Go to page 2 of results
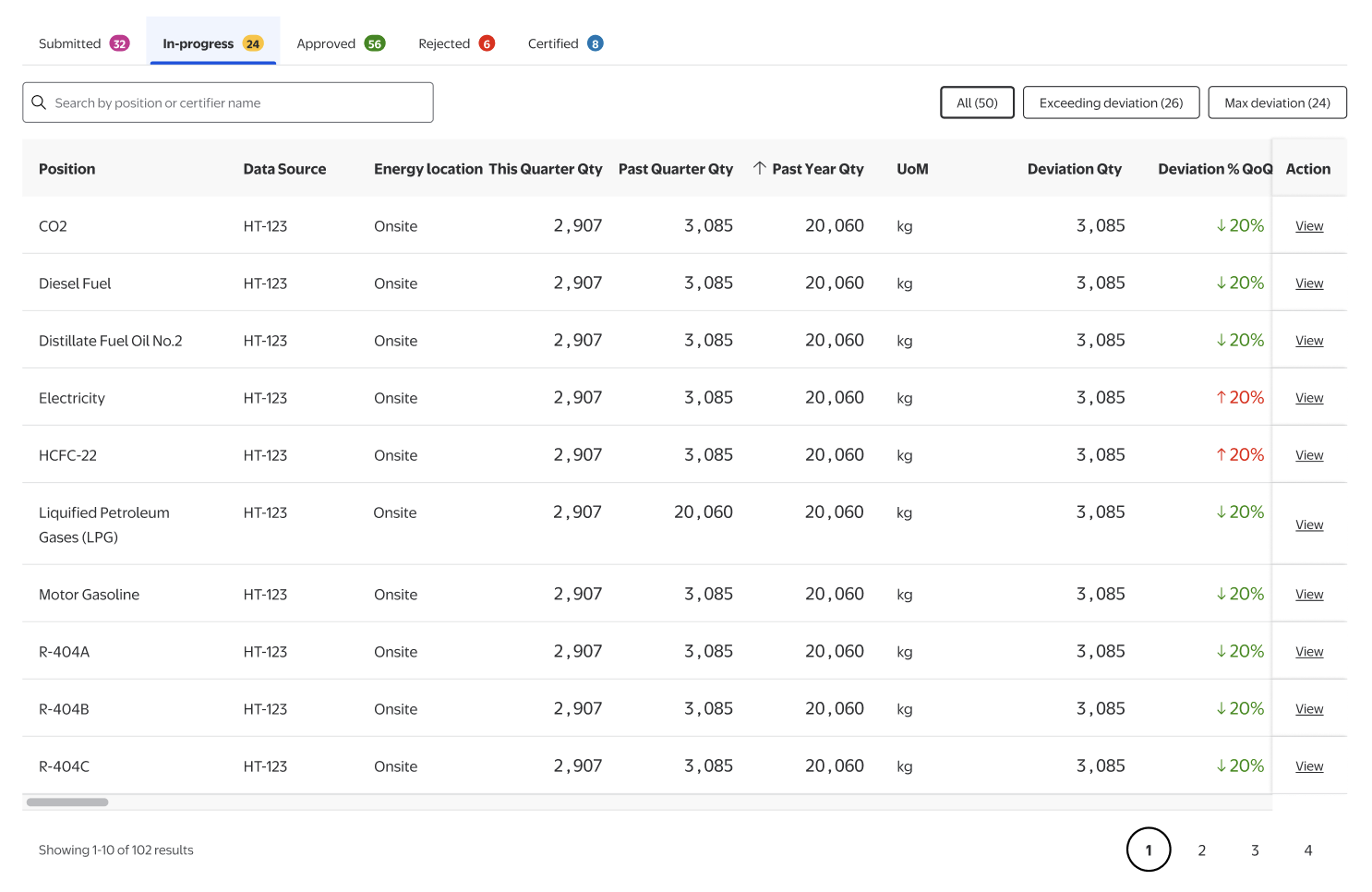Viewport: 1372px width, 892px height. click(x=1201, y=850)
